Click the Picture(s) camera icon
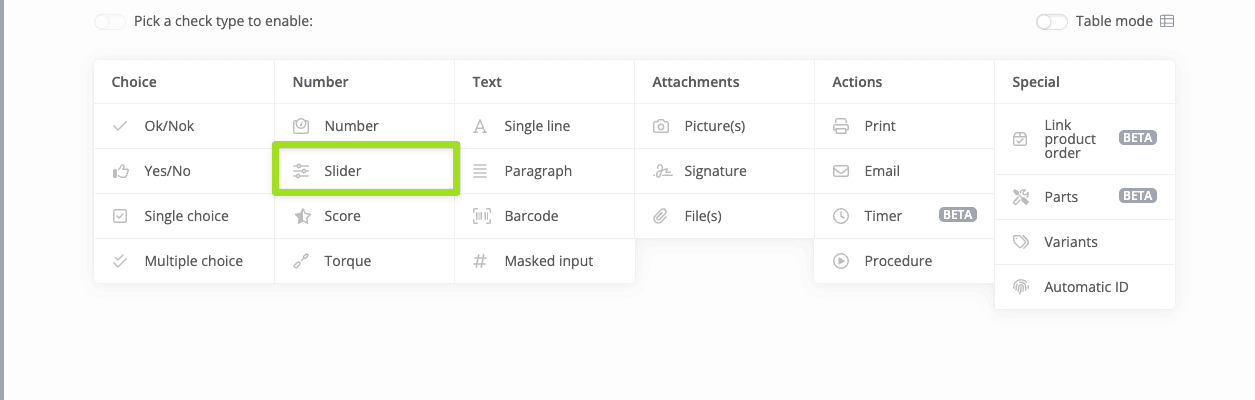1255x400 pixels. pyautogui.click(x=661, y=126)
